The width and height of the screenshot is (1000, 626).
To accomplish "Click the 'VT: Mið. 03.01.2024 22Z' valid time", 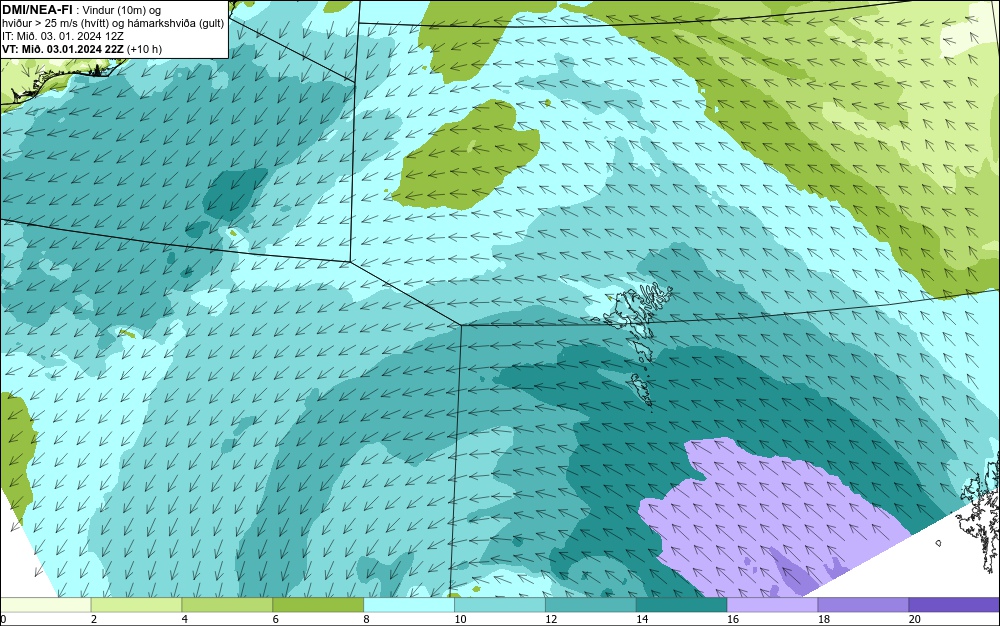I will point(63,49).
